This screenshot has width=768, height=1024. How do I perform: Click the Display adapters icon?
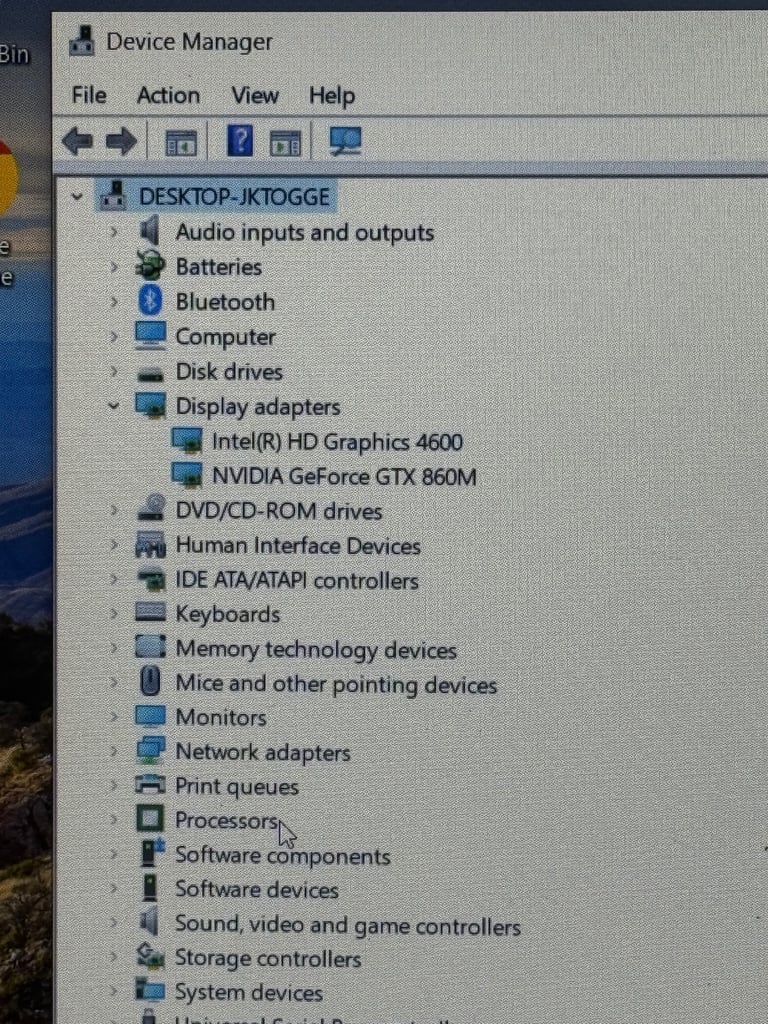[151, 405]
